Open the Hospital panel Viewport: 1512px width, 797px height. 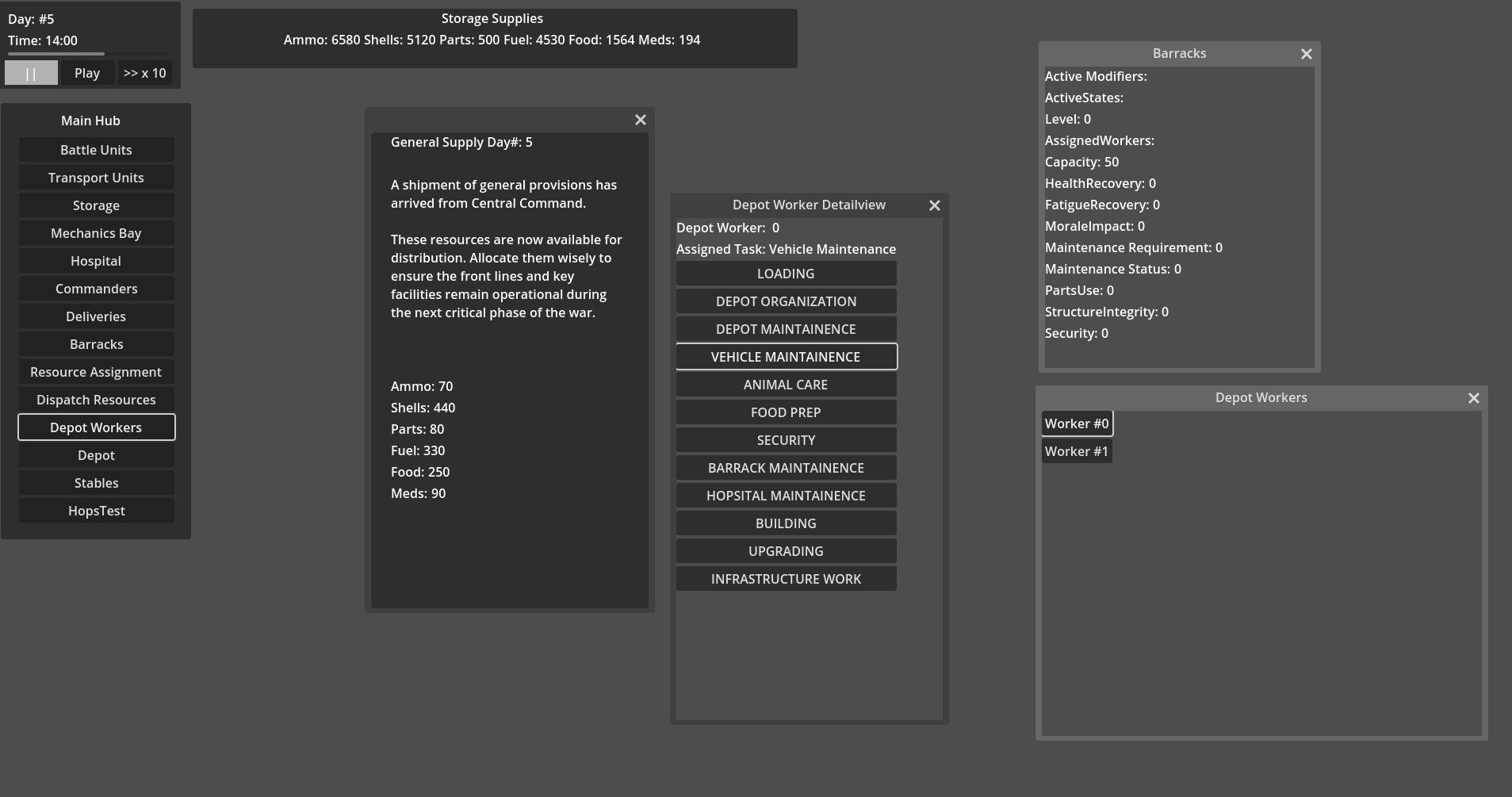pos(96,261)
